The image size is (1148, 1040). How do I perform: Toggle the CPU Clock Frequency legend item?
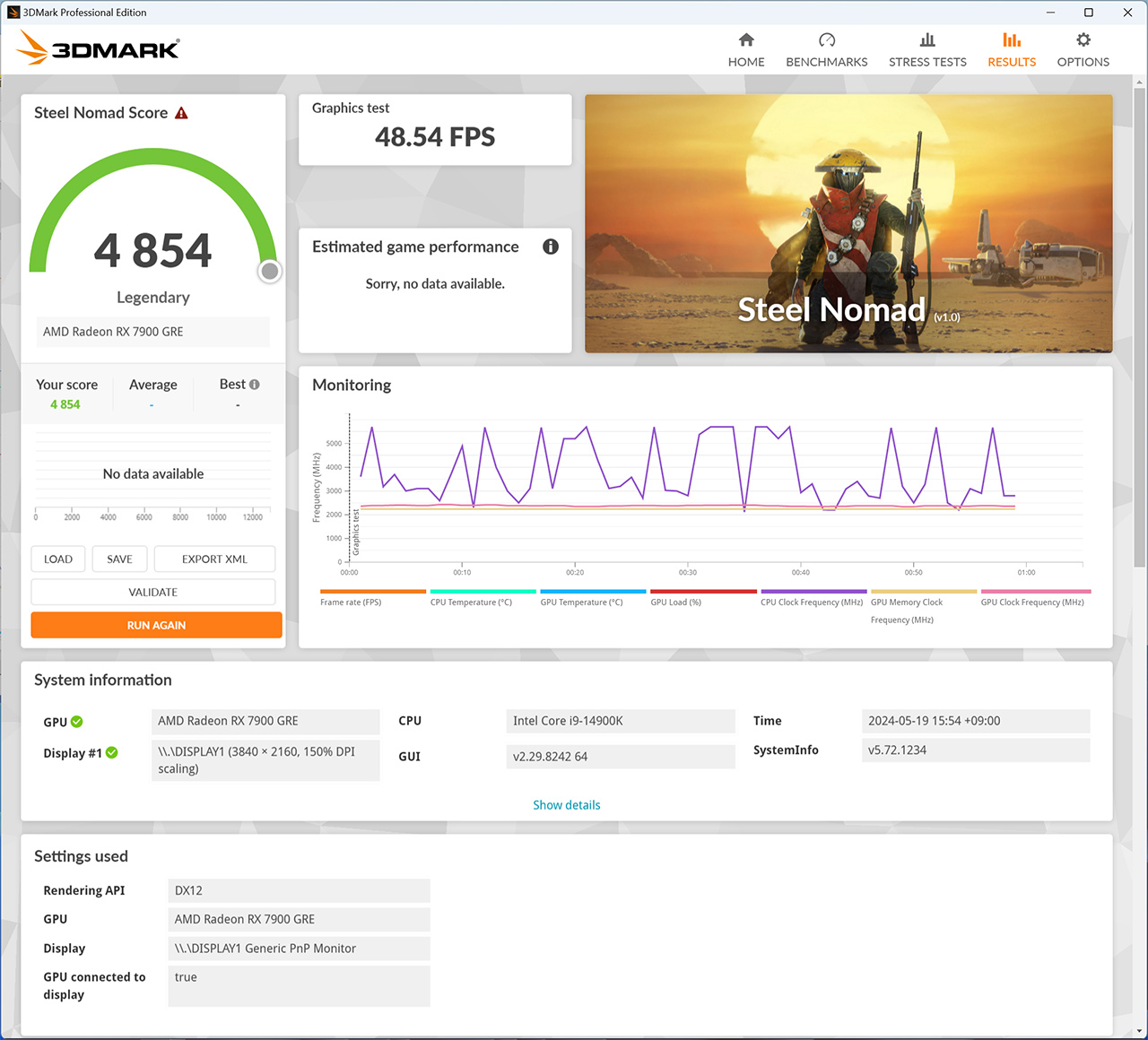813,596
